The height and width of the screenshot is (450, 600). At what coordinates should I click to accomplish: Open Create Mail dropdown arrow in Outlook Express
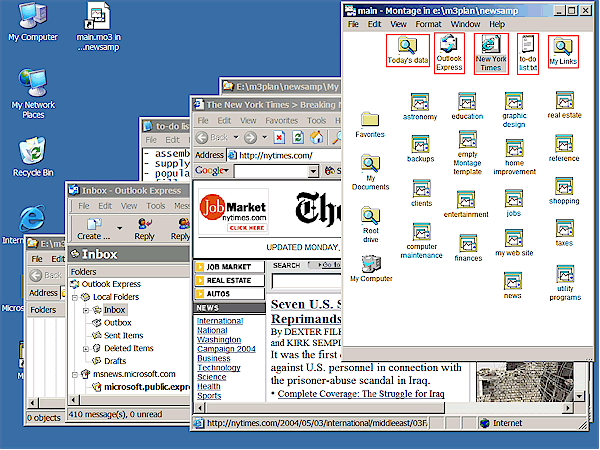tap(119, 228)
